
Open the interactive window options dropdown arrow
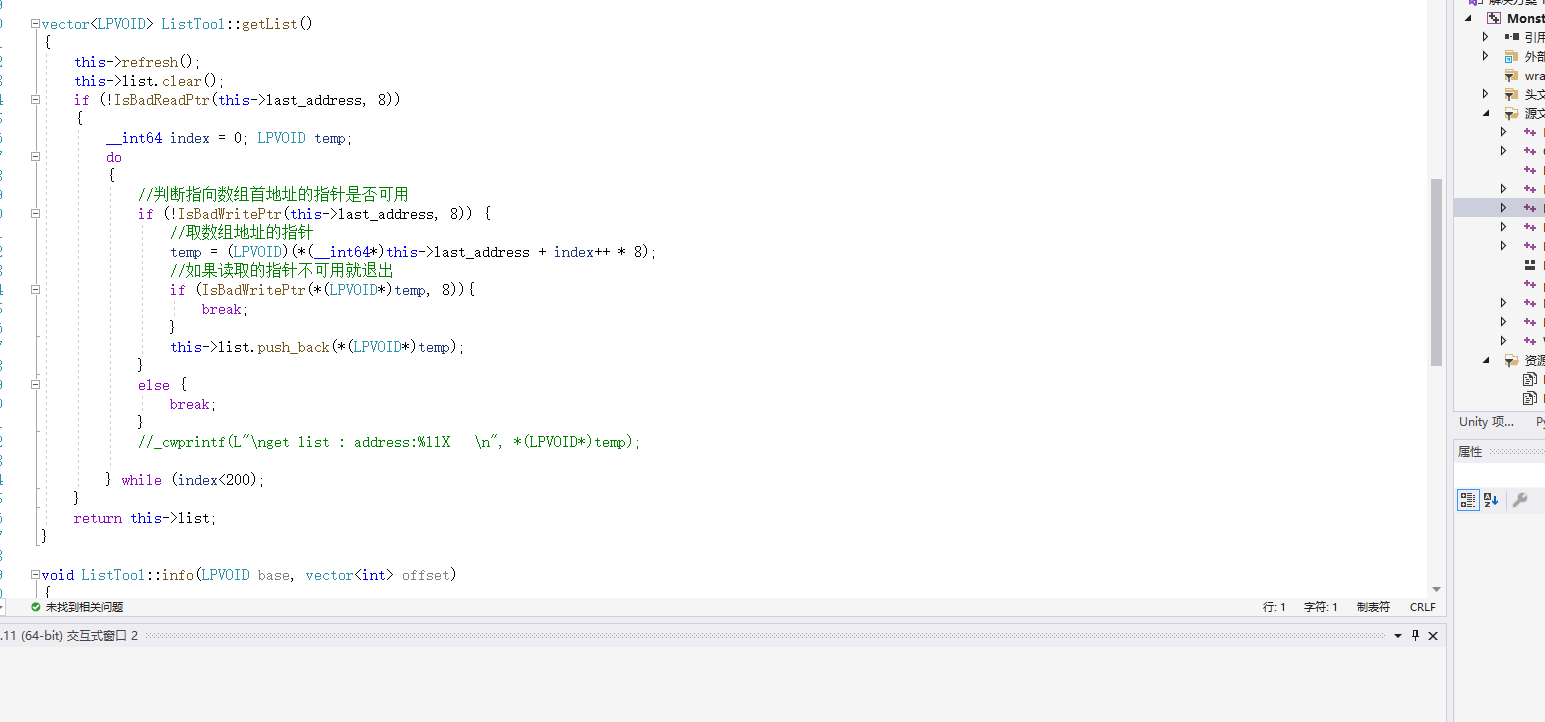pos(1399,635)
